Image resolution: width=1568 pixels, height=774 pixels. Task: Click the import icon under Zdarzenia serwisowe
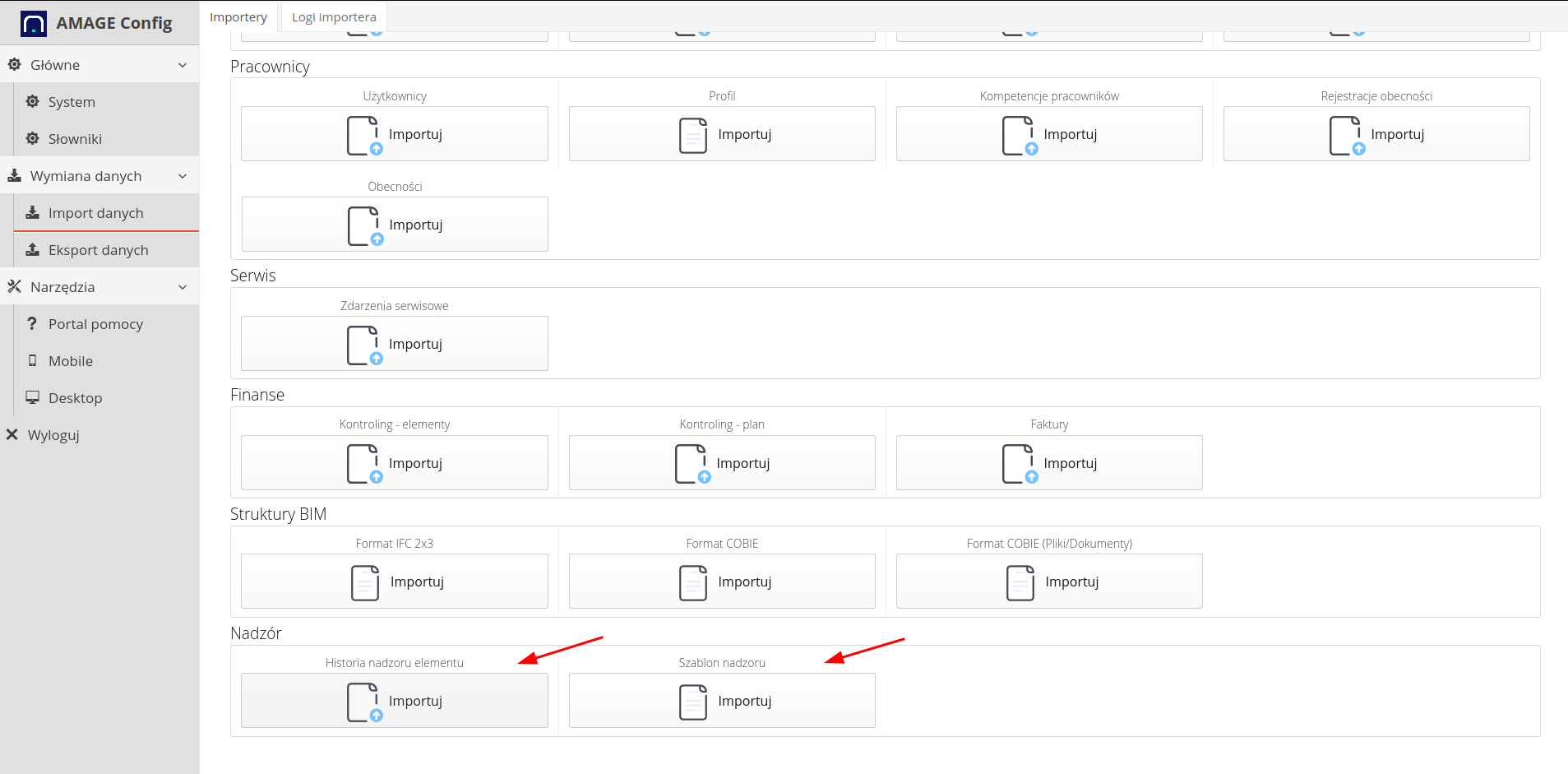pyautogui.click(x=364, y=345)
